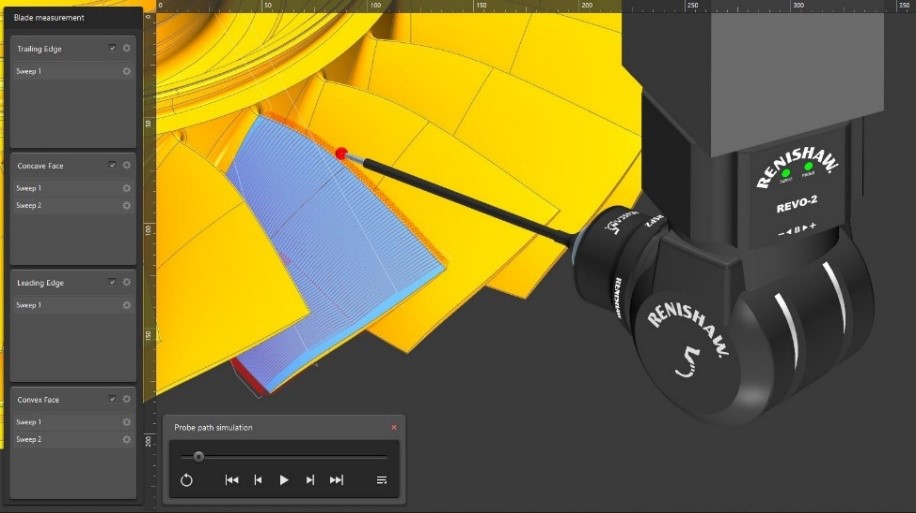The height and width of the screenshot is (513, 916).
Task: Select Sweep 1 under Leading Edge
Action: pos(60,305)
